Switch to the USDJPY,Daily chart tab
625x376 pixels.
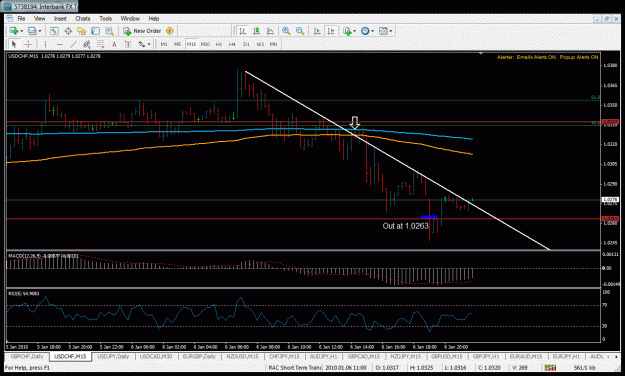[x=114, y=356]
